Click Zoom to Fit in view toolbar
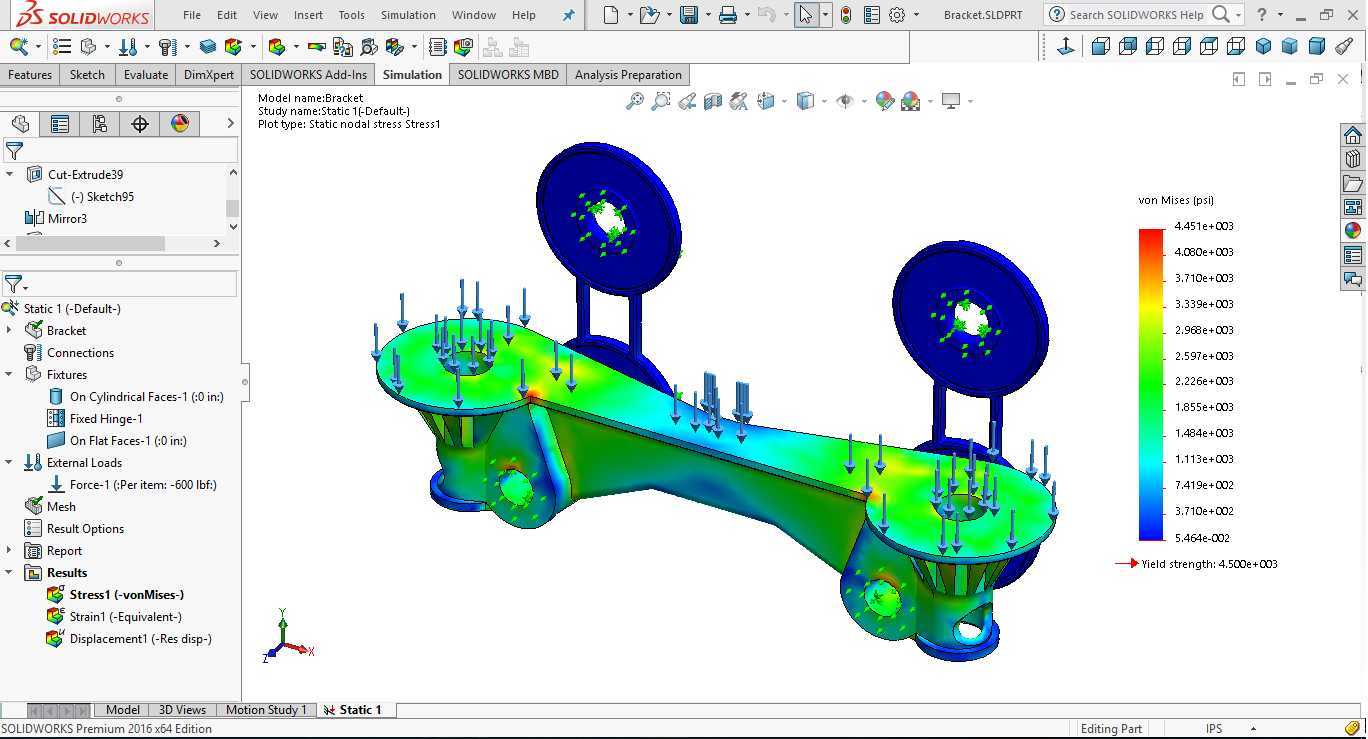 click(x=635, y=101)
